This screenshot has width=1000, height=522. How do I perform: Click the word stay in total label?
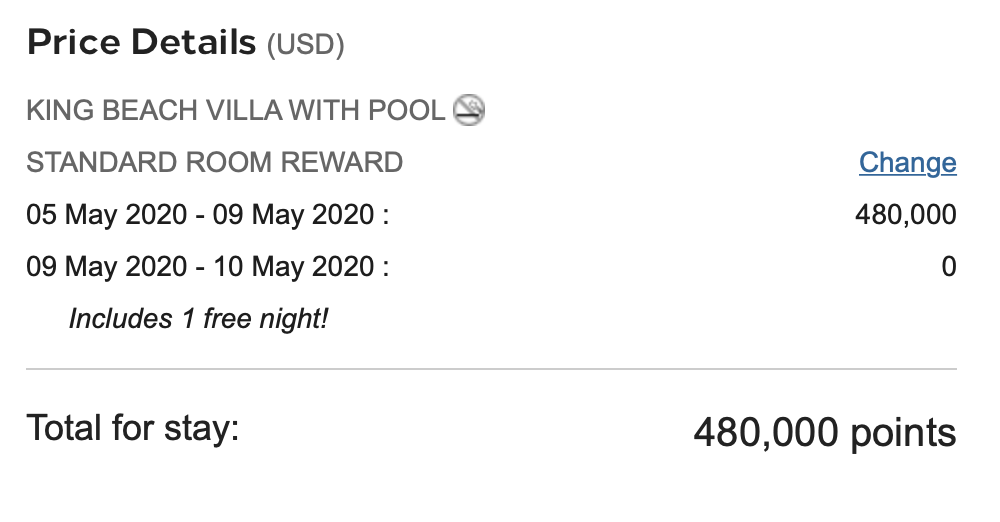(x=201, y=429)
